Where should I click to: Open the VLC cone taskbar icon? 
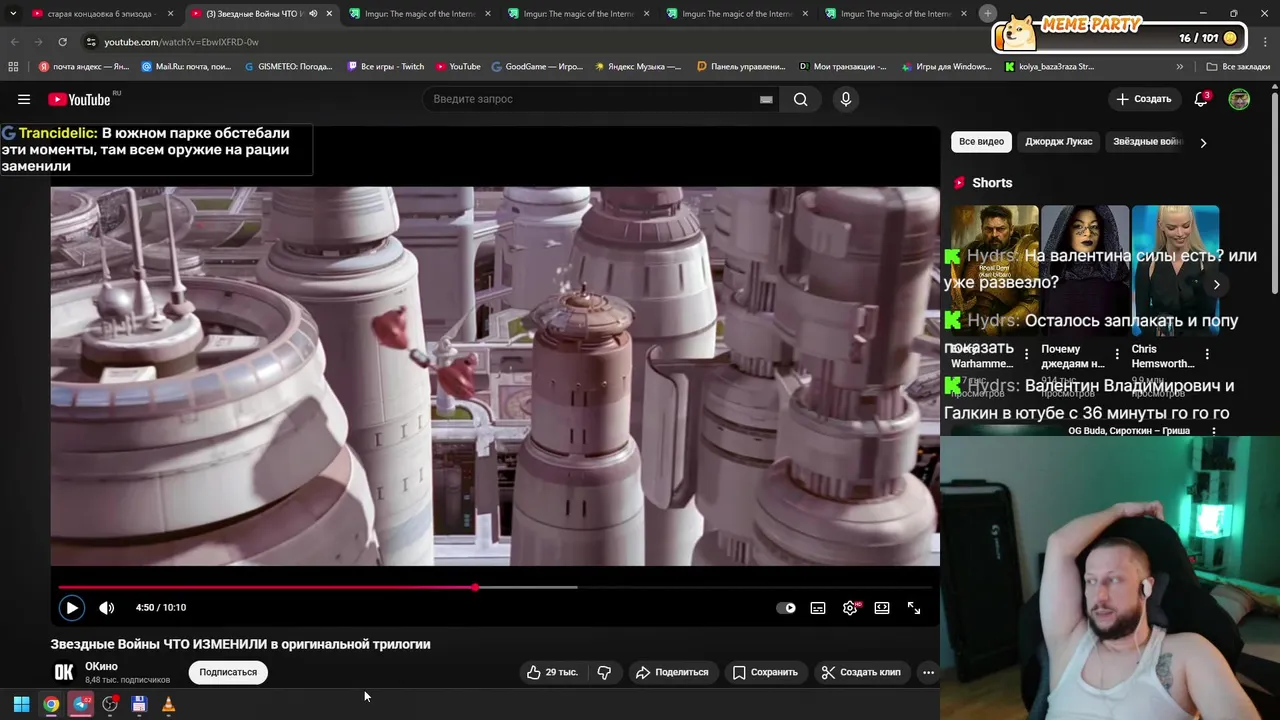(x=168, y=704)
